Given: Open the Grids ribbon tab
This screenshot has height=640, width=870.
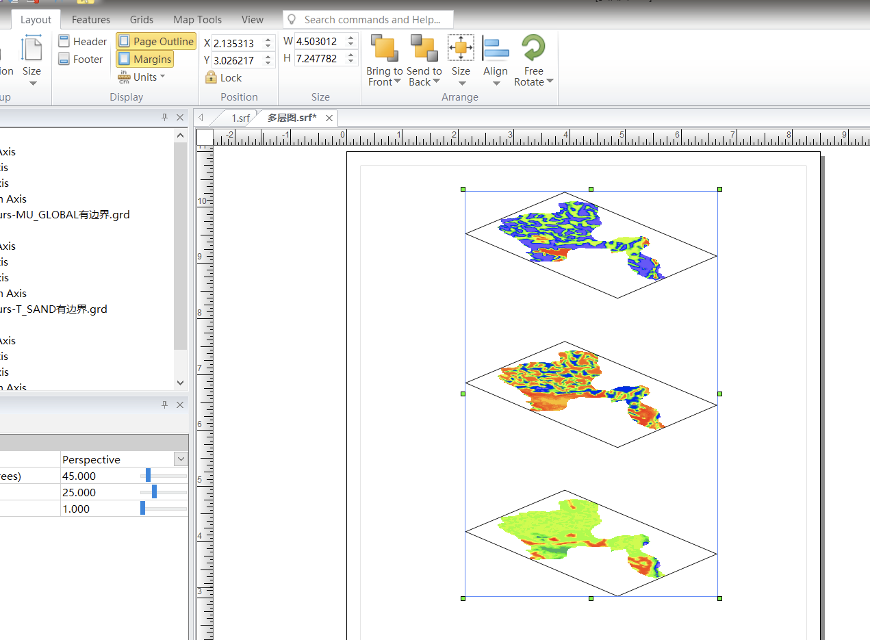Looking at the screenshot, I should pos(141,19).
